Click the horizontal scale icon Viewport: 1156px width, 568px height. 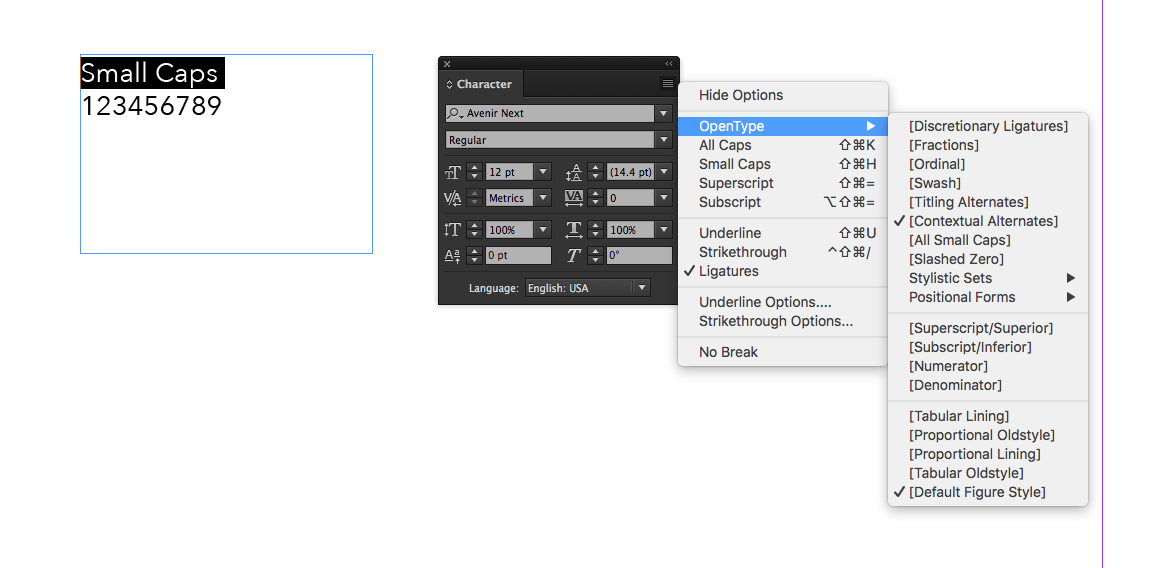click(x=574, y=230)
